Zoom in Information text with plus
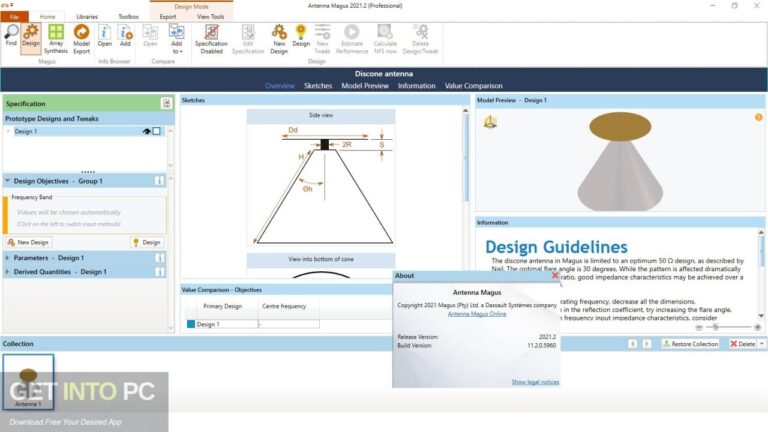 click(x=757, y=327)
